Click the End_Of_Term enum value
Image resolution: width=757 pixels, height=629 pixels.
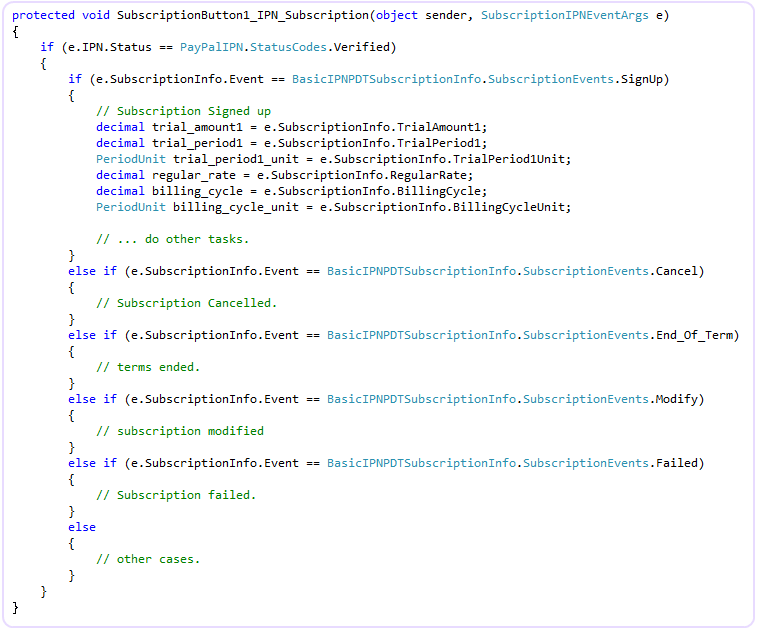point(694,335)
